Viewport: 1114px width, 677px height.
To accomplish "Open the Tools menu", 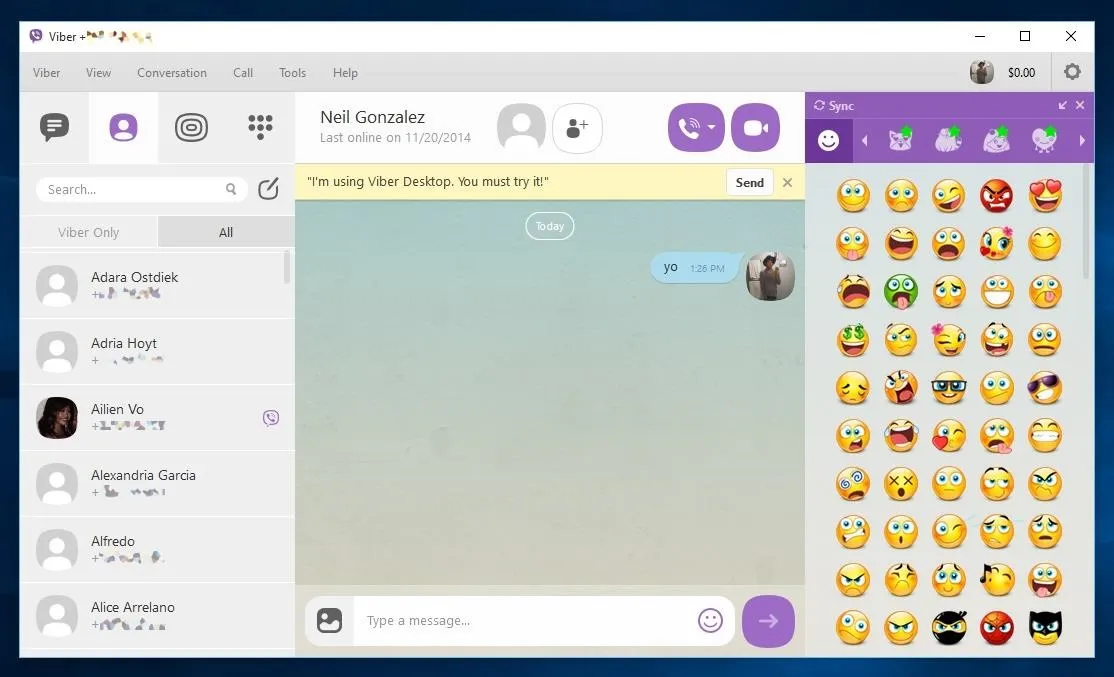I will pyautogui.click(x=292, y=72).
